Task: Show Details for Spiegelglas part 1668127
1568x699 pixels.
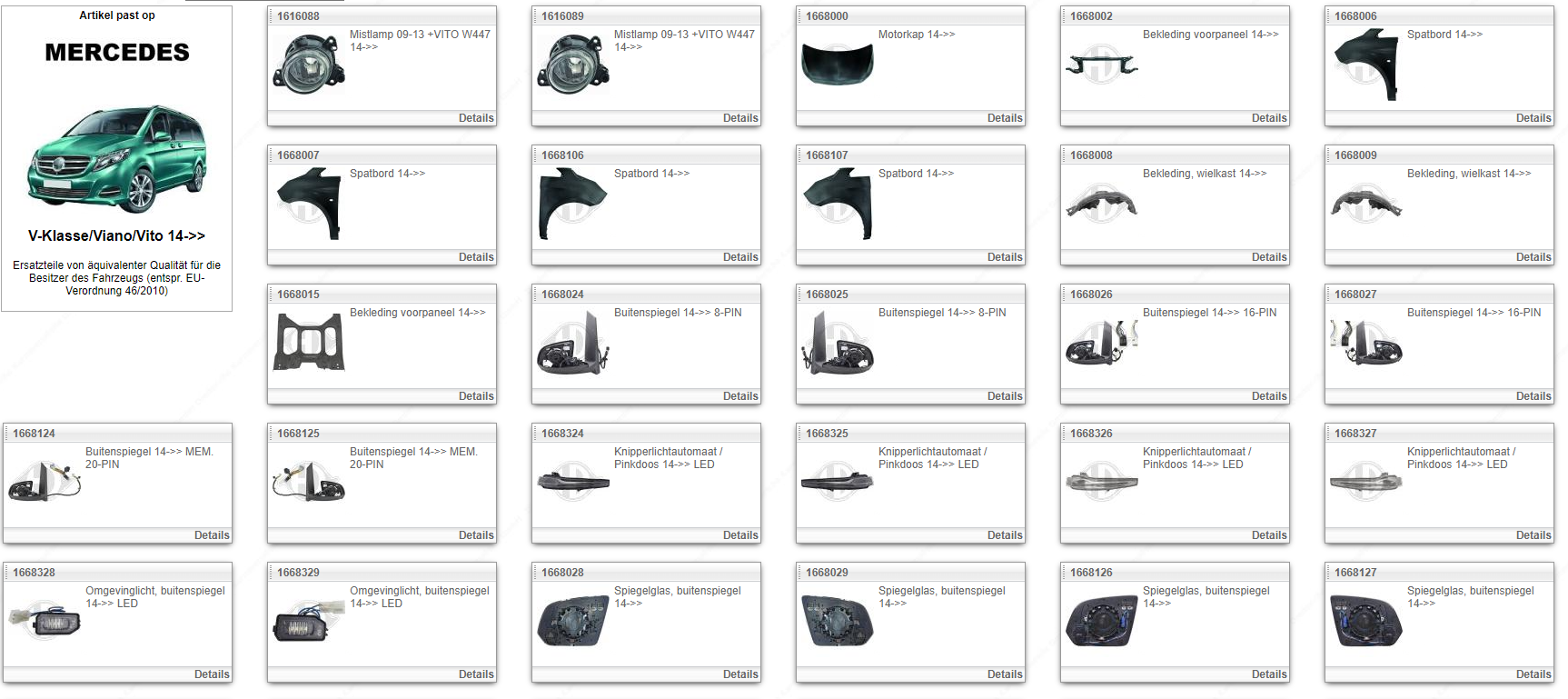Action: tap(1533, 674)
